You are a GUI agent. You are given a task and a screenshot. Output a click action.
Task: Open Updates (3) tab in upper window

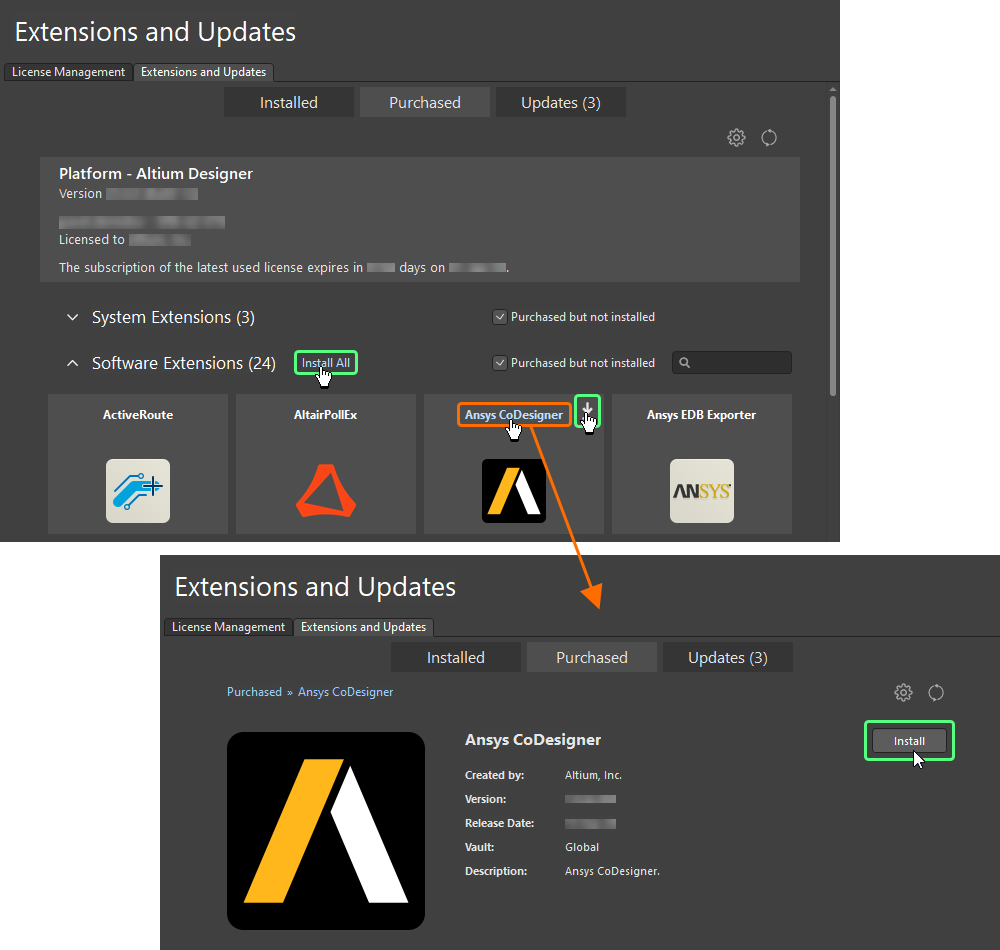(561, 103)
